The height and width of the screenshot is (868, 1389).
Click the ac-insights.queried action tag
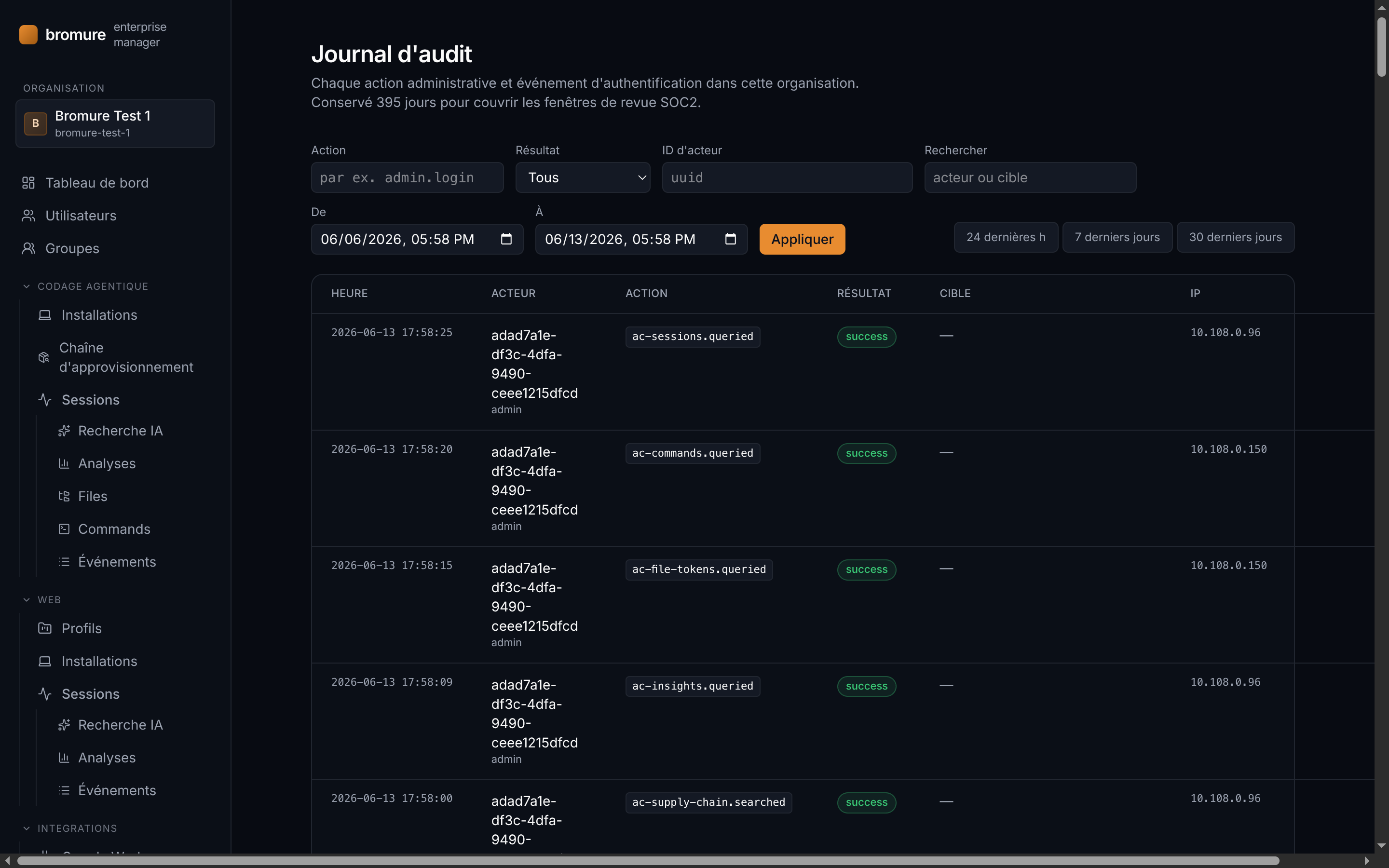(x=692, y=686)
